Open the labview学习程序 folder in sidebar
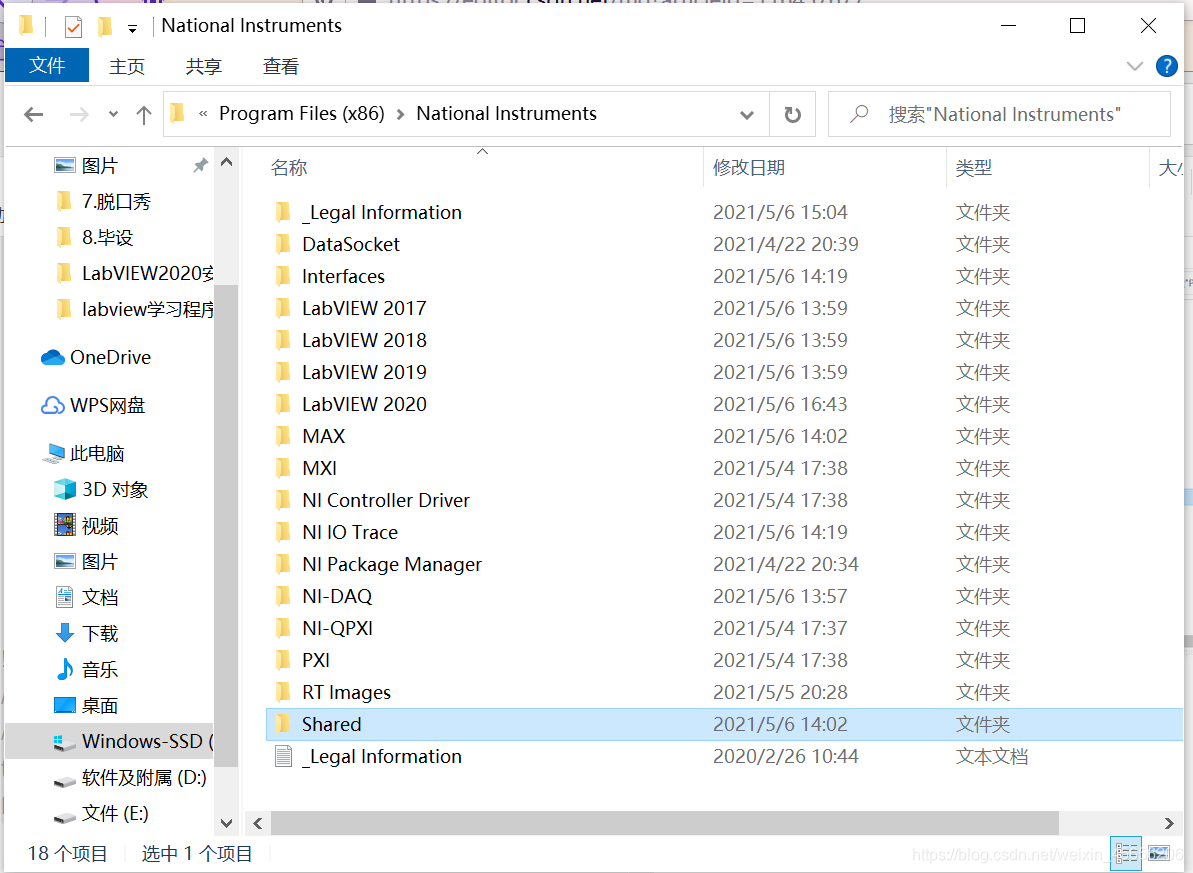1193x873 pixels. [x=148, y=308]
